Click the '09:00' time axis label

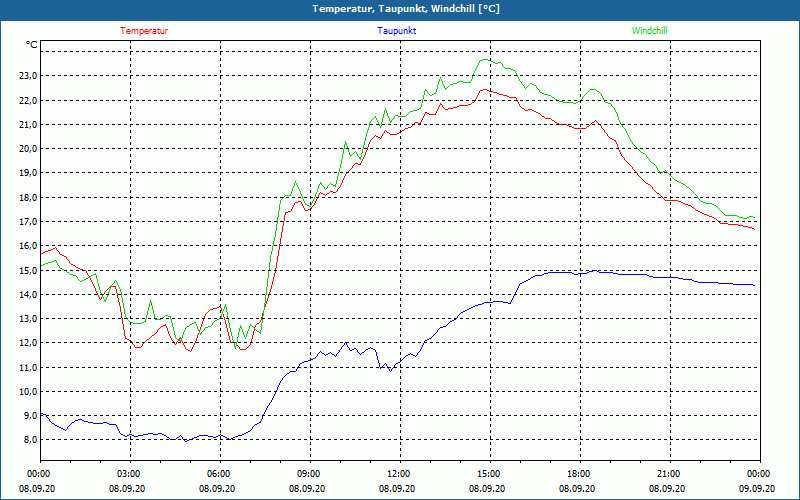click(x=310, y=474)
